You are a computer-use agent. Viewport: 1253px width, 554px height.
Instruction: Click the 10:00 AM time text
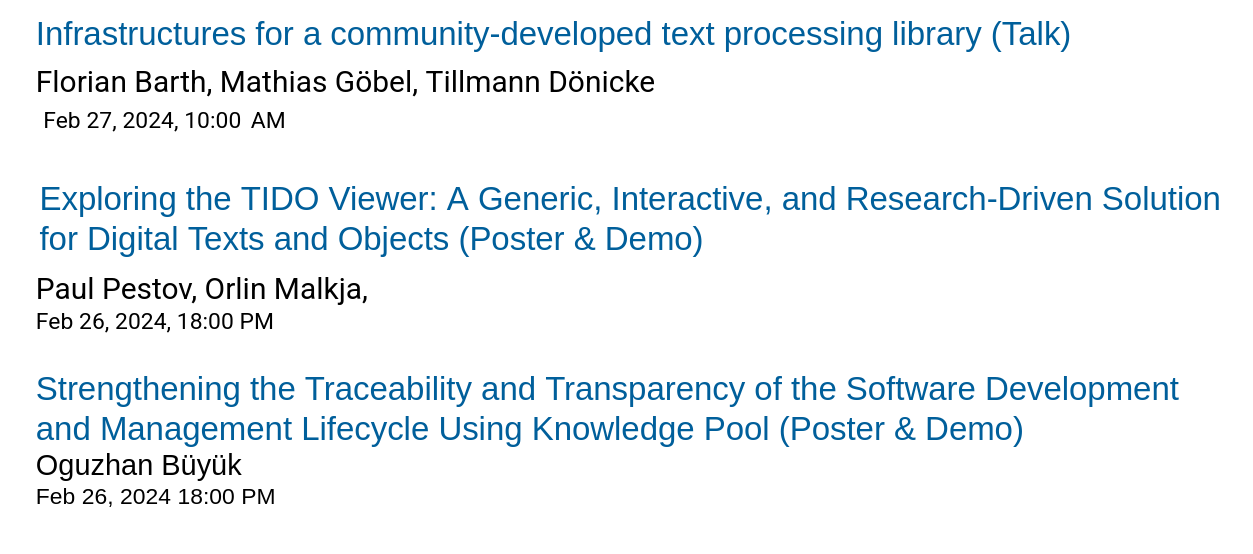235,121
